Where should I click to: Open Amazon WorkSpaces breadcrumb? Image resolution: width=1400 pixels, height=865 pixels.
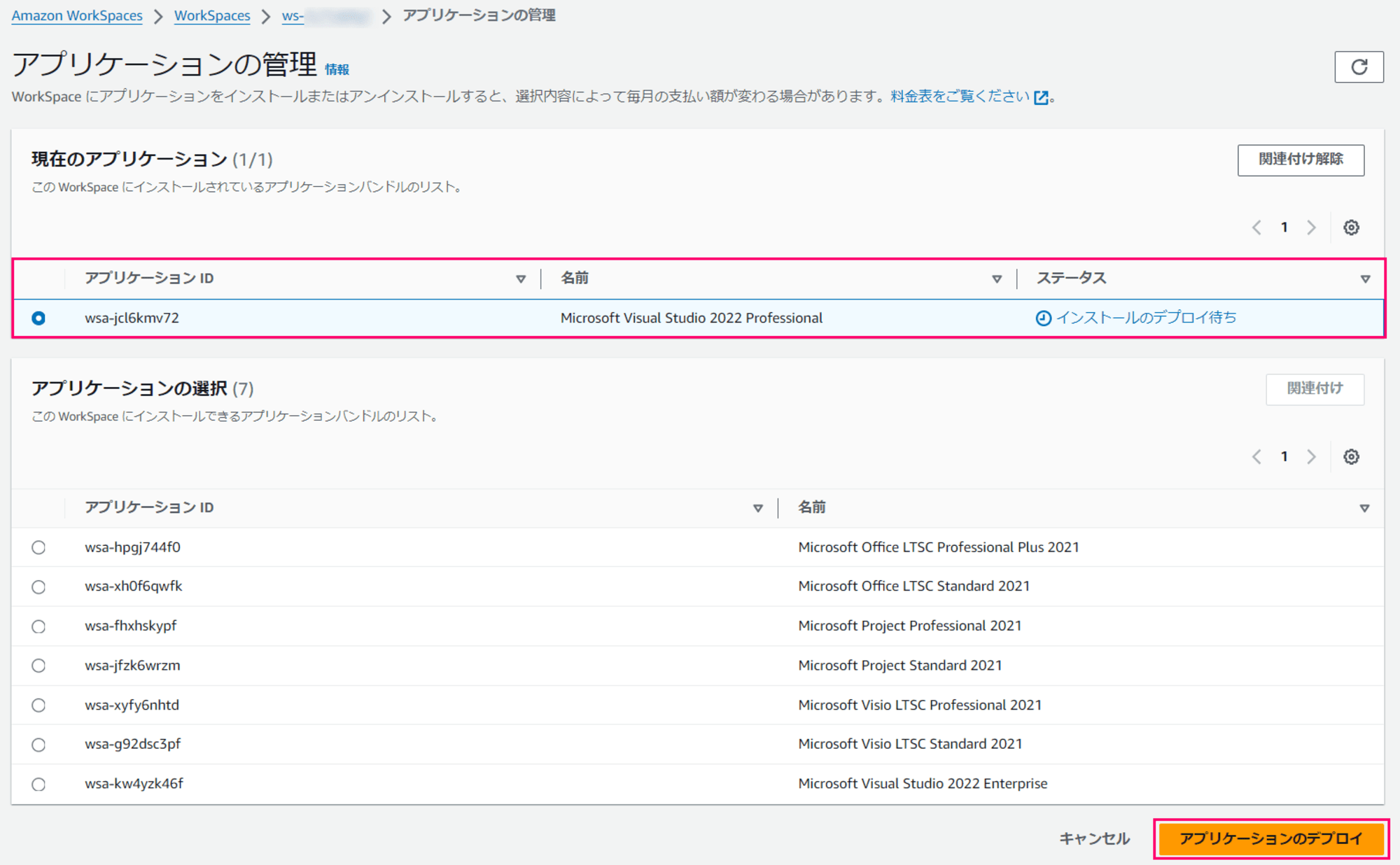click(77, 15)
